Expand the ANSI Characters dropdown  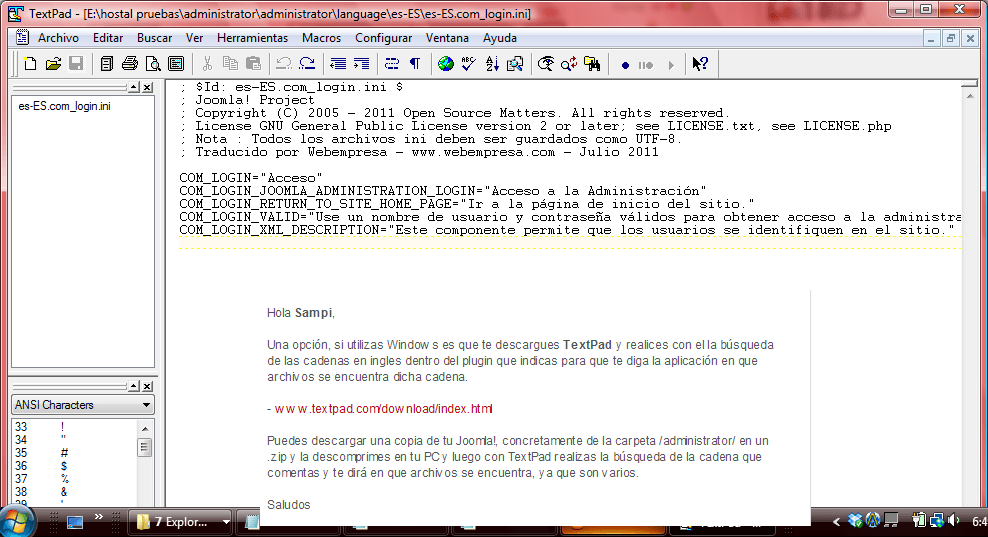(x=146, y=405)
